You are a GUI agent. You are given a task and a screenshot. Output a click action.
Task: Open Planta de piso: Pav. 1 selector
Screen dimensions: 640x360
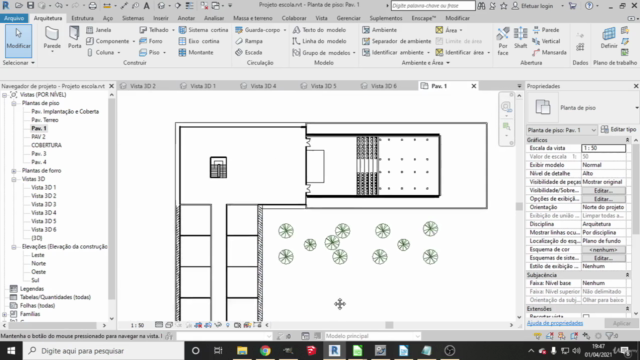pyautogui.click(x=562, y=130)
